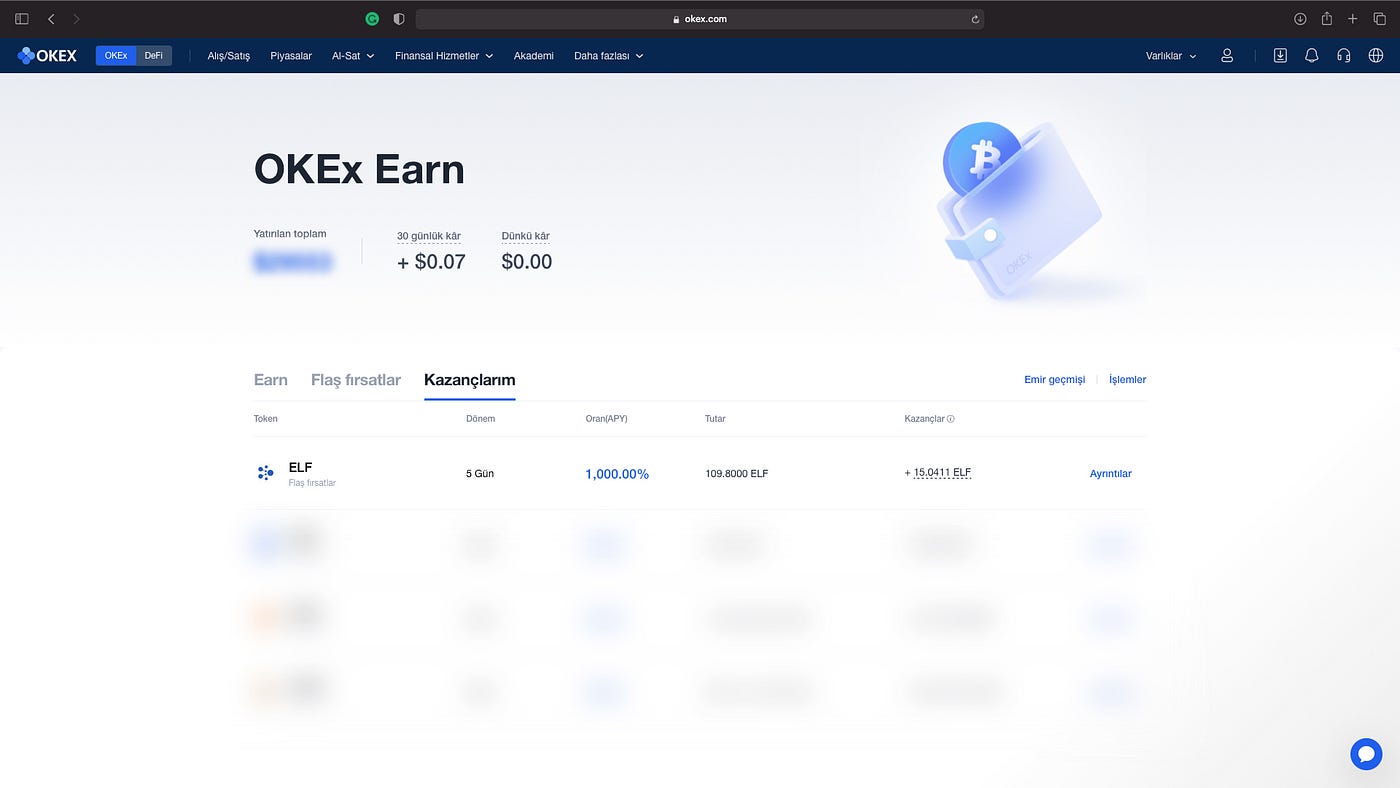Click the Tutar column header
The width and height of the screenshot is (1400, 788).
[x=715, y=419]
